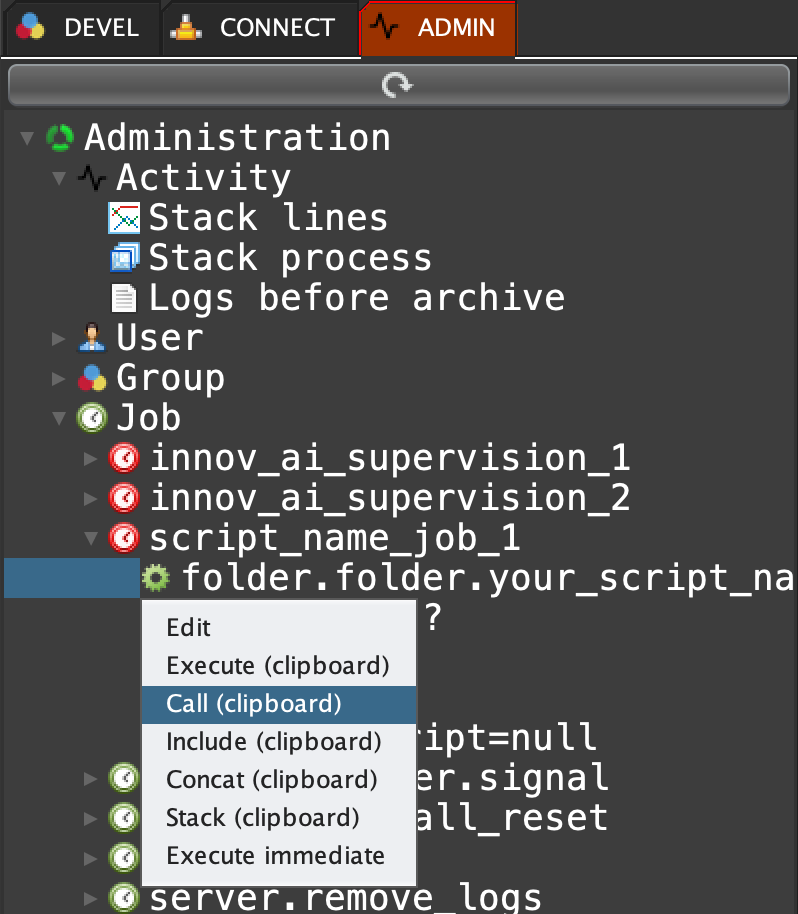
Task: Click the Group colored circles icon
Action: (x=92, y=378)
